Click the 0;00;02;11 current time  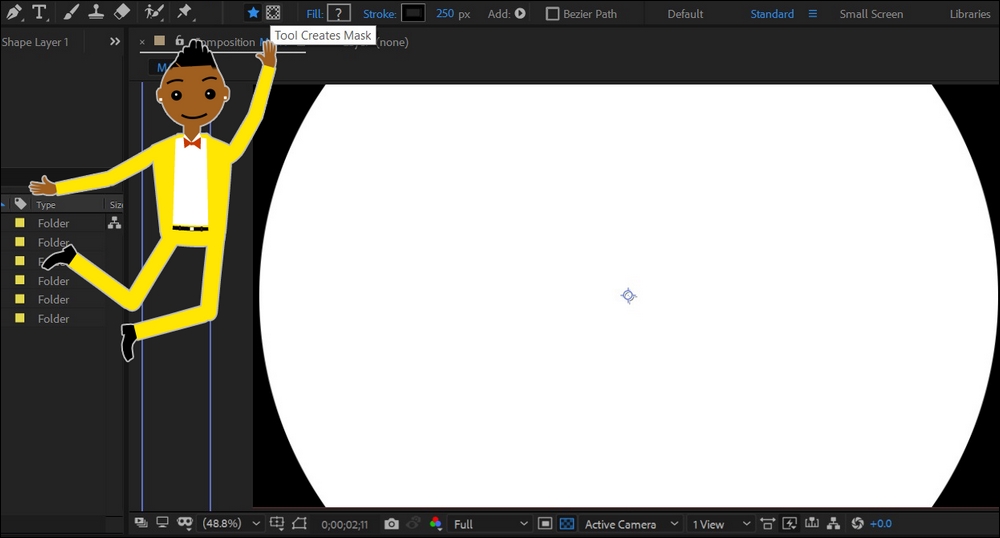[x=344, y=525]
